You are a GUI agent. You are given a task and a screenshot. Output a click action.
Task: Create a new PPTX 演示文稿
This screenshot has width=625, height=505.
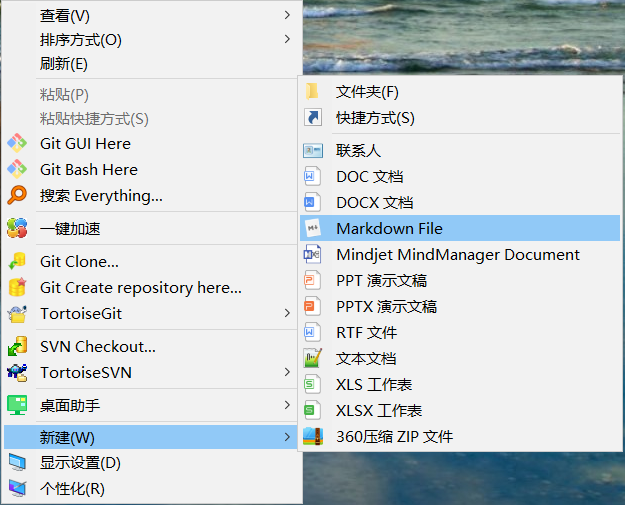[x=460, y=307]
